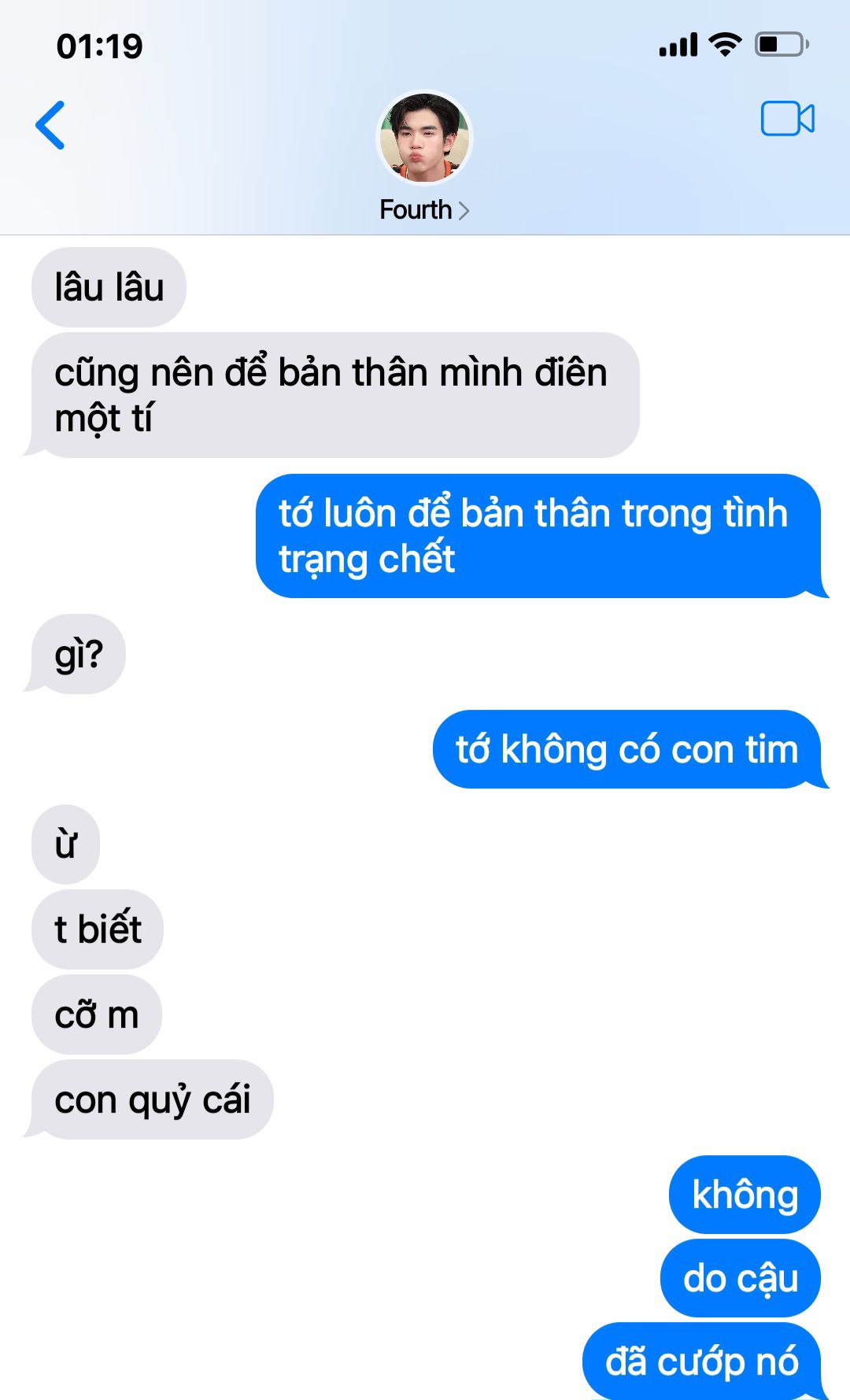Viewport: 850px width, 1400px height.
Task: Select the "cỡ m" message bubble
Action: click(x=96, y=1014)
